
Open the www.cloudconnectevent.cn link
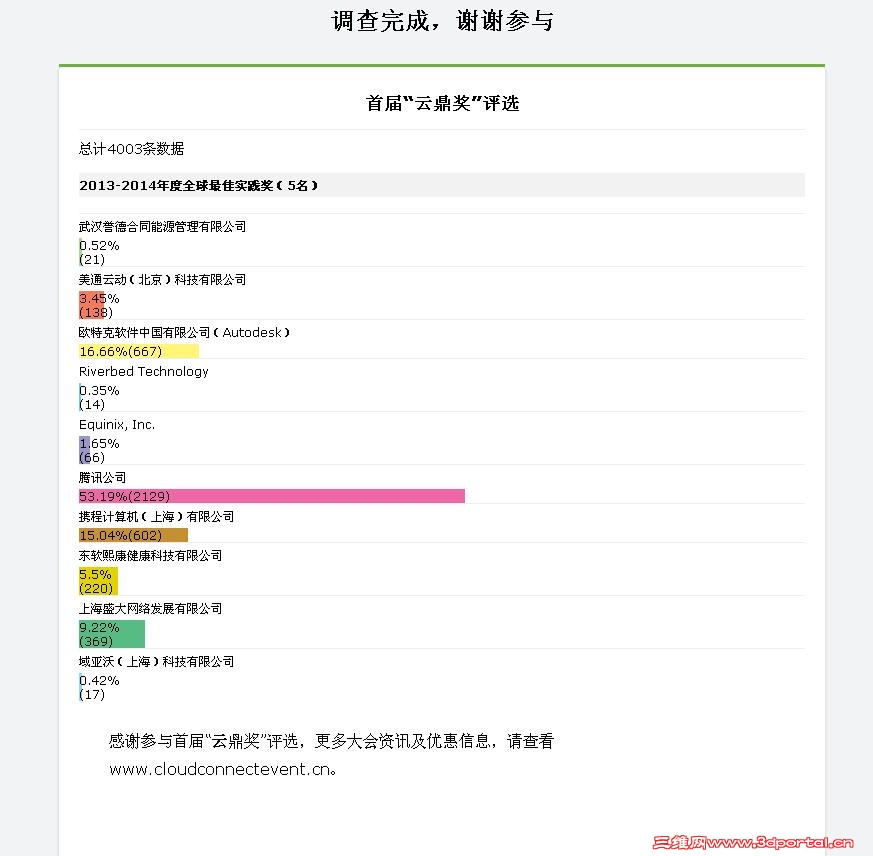pyautogui.click(x=219, y=770)
